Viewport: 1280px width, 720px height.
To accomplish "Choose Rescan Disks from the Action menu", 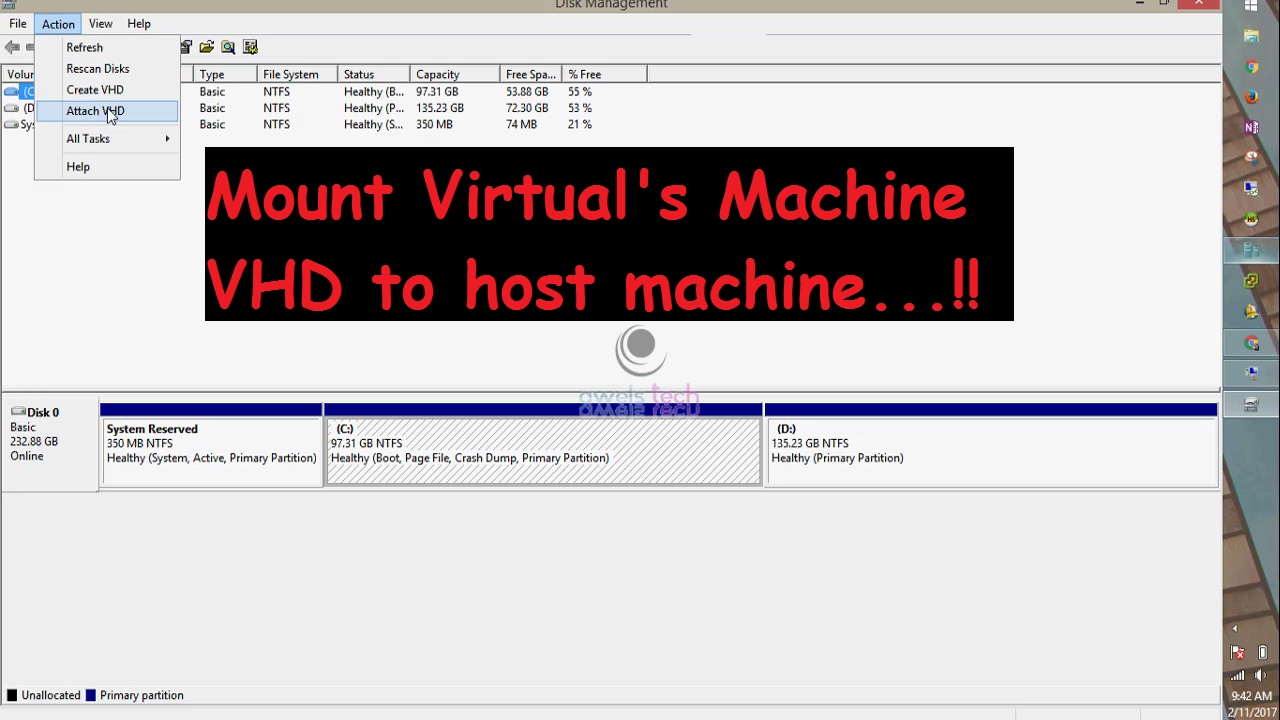I will pos(107,68).
